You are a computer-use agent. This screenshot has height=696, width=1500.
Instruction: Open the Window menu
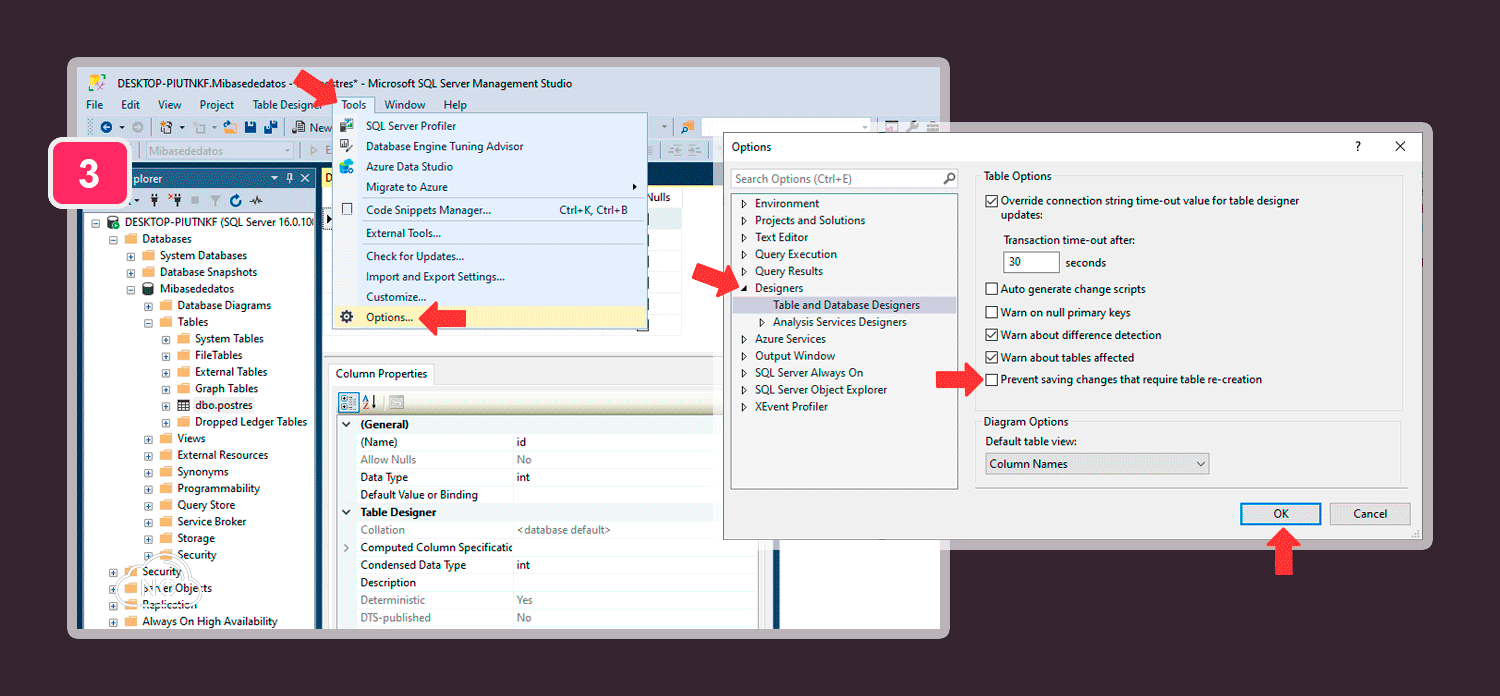tap(405, 105)
